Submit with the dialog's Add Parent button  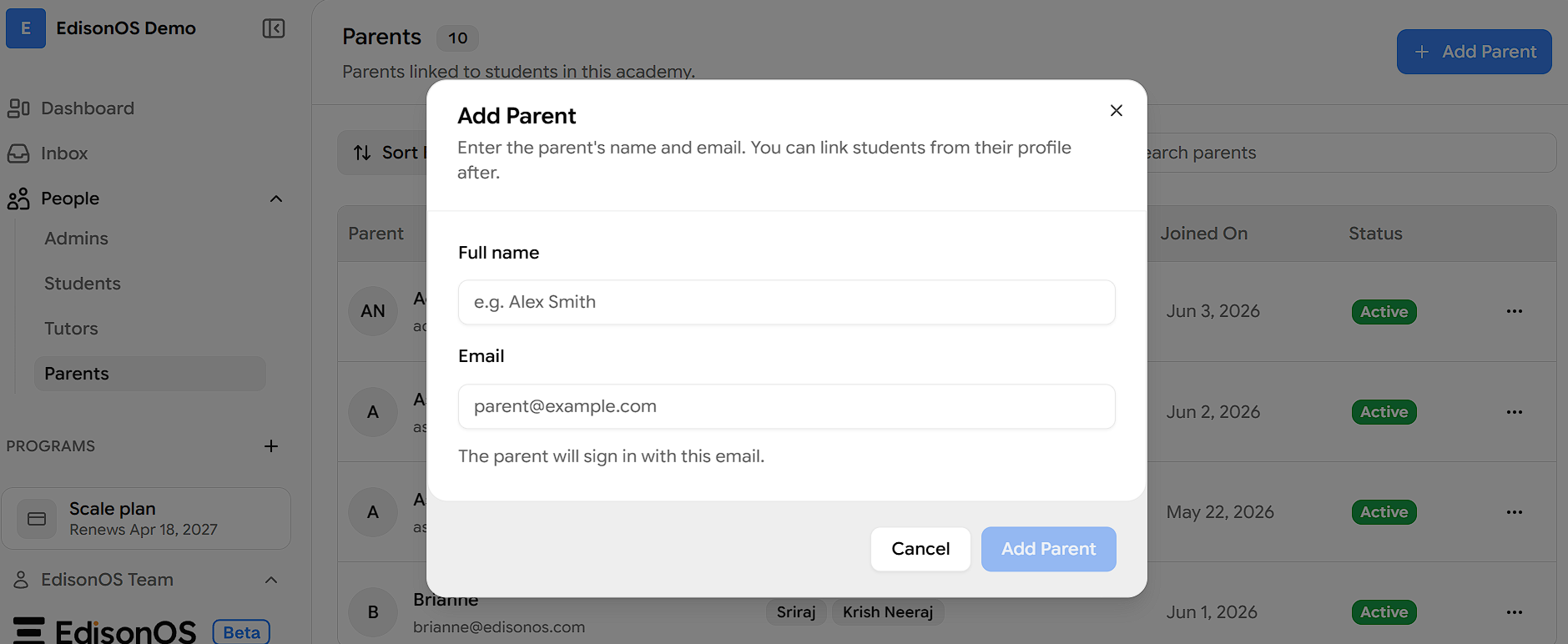click(x=1048, y=549)
